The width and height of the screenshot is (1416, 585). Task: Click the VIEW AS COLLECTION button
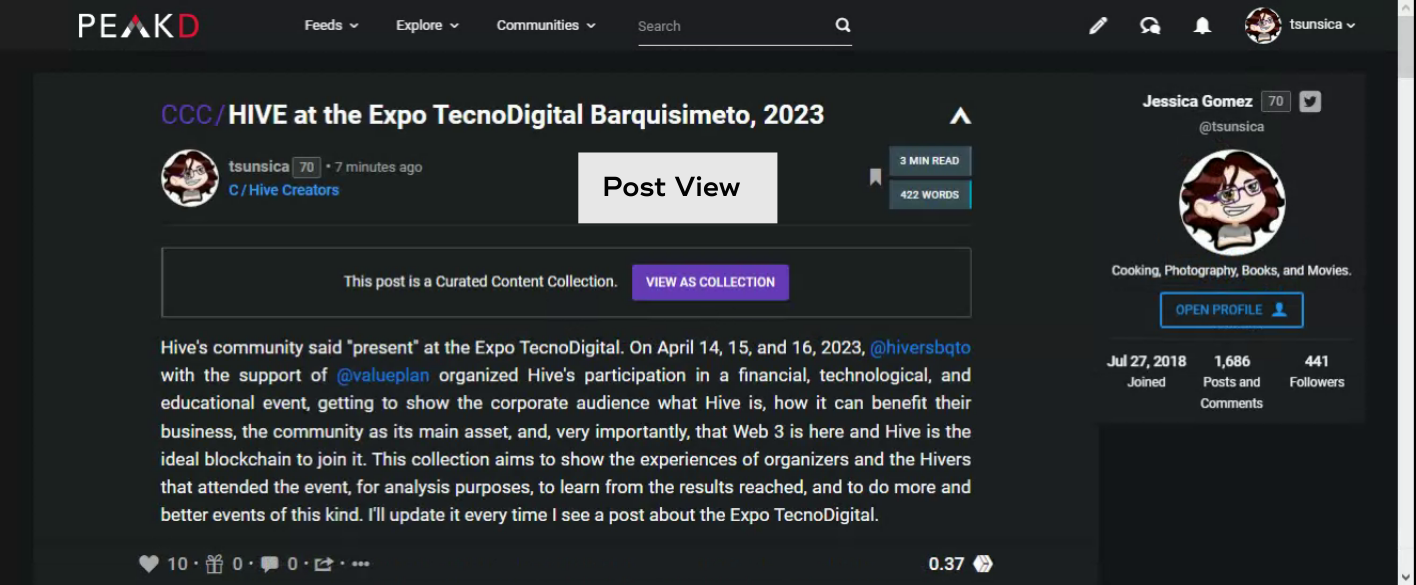[710, 282]
